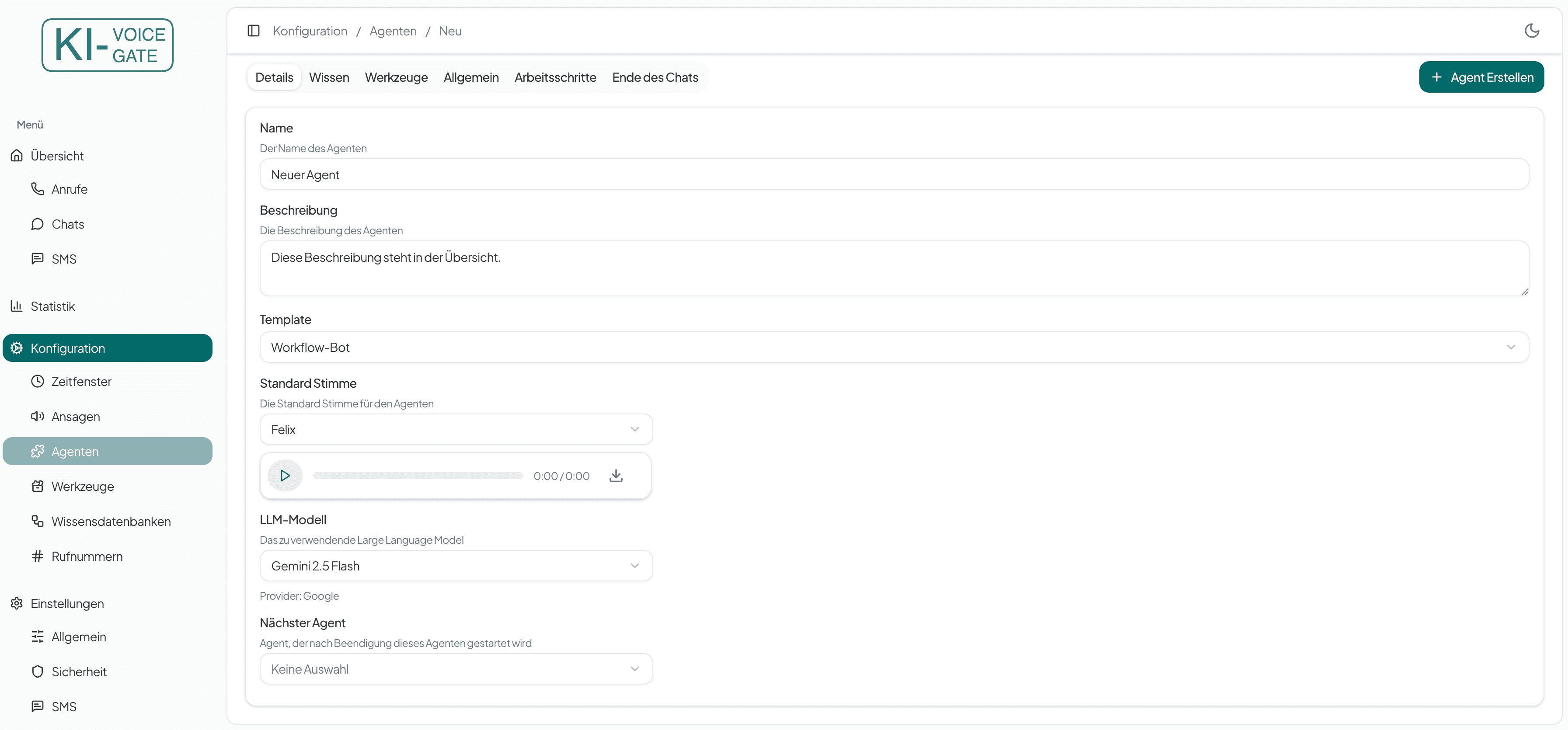The width and height of the screenshot is (1568, 730).
Task: Open Anrufe phone icon in sidebar
Action: pyautogui.click(x=38, y=189)
